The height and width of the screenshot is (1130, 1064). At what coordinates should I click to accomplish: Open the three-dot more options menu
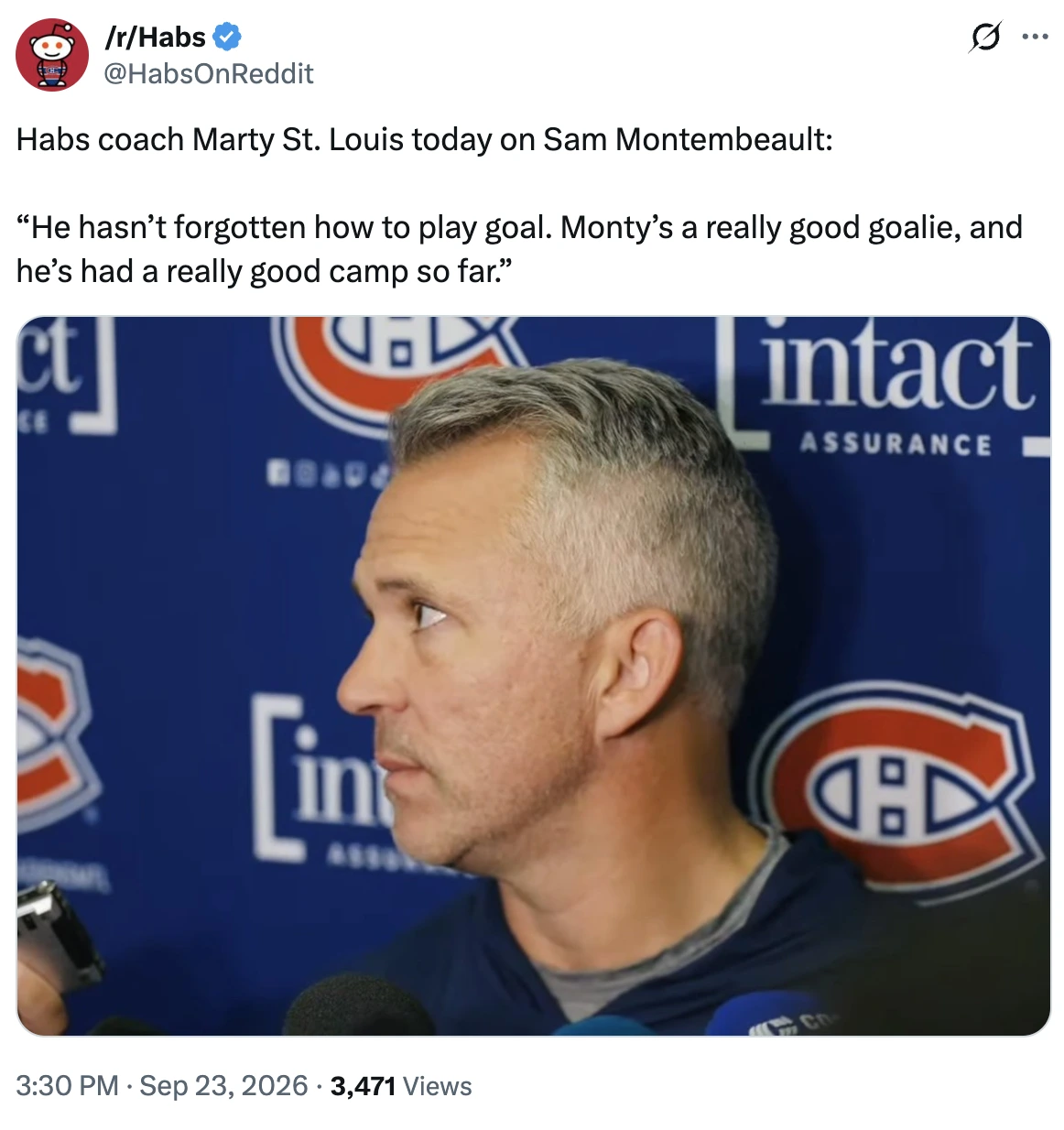click(x=1035, y=37)
